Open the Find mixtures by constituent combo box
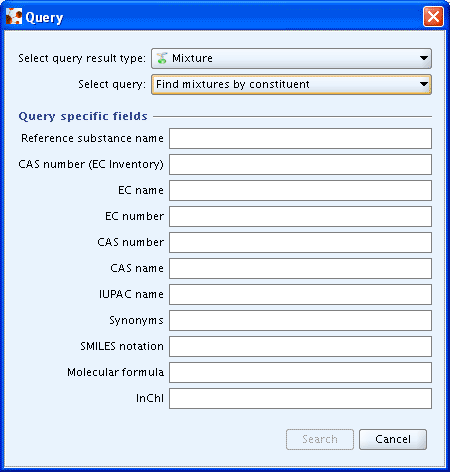This screenshot has height=472, width=450. [x=291, y=84]
